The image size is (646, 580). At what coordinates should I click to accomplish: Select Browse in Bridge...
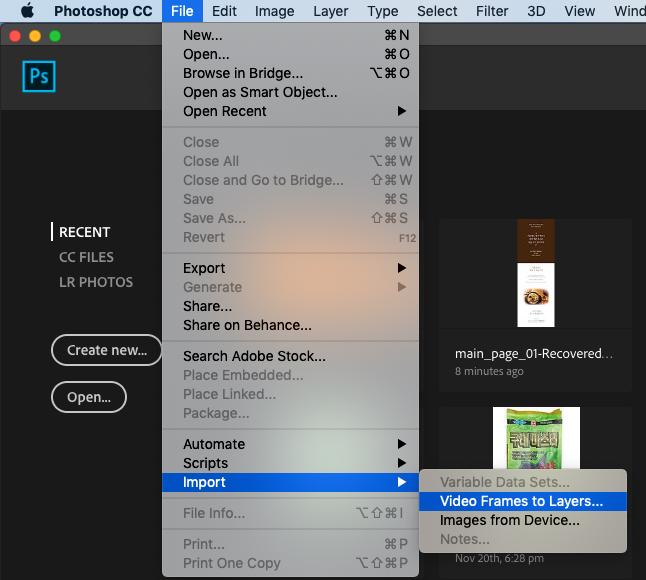click(290, 73)
